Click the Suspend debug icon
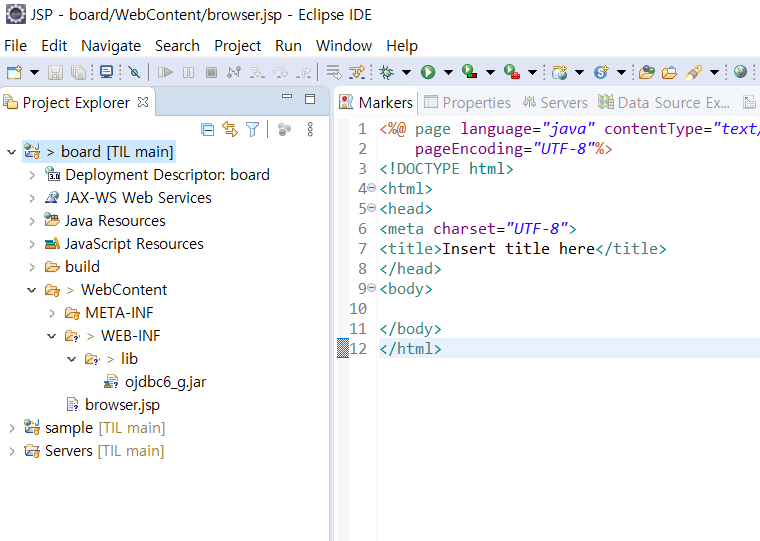This screenshot has width=760, height=541. [x=189, y=73]
